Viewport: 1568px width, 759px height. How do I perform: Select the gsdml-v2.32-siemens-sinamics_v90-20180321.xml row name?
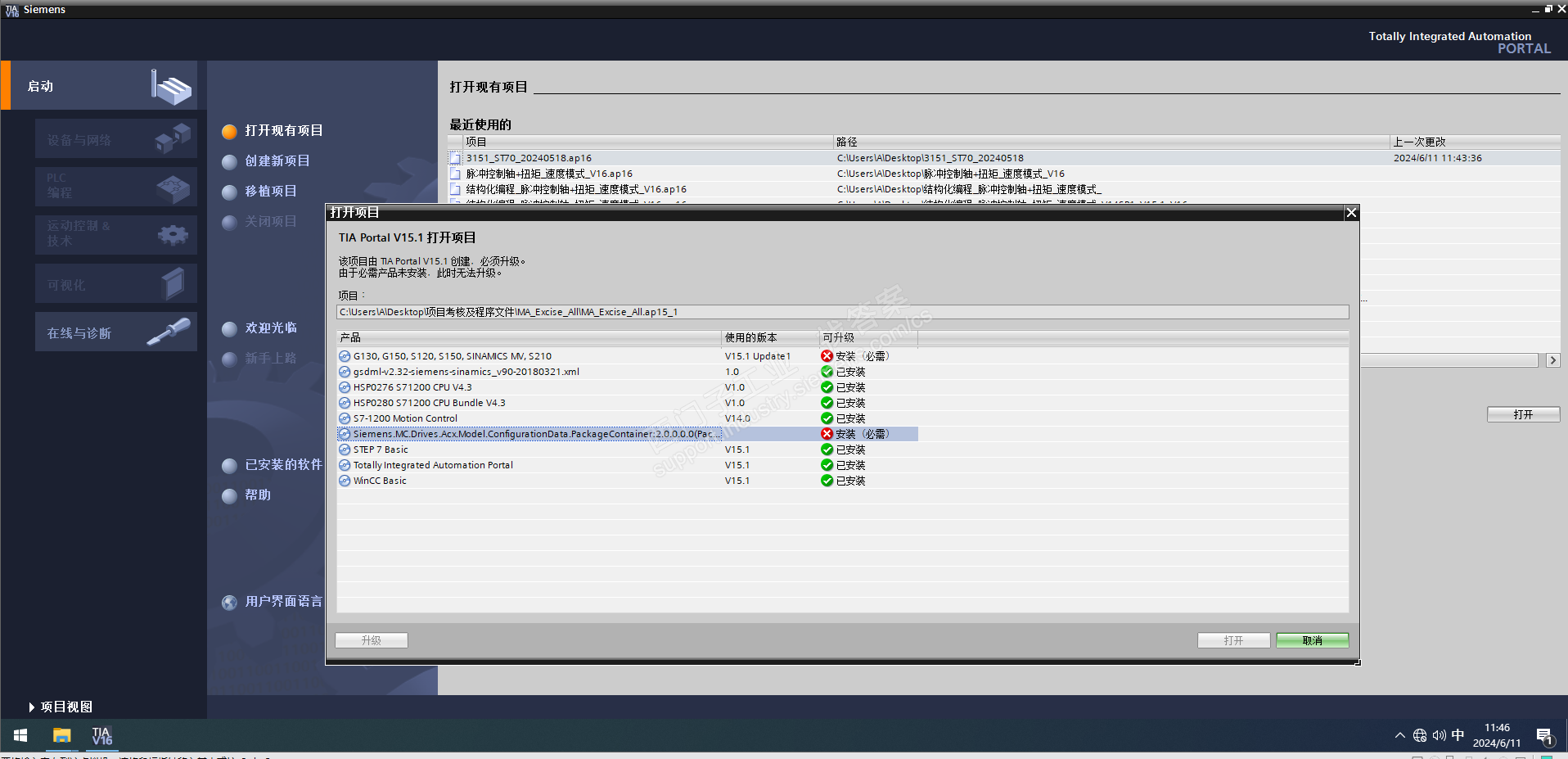tap(466, 372)
